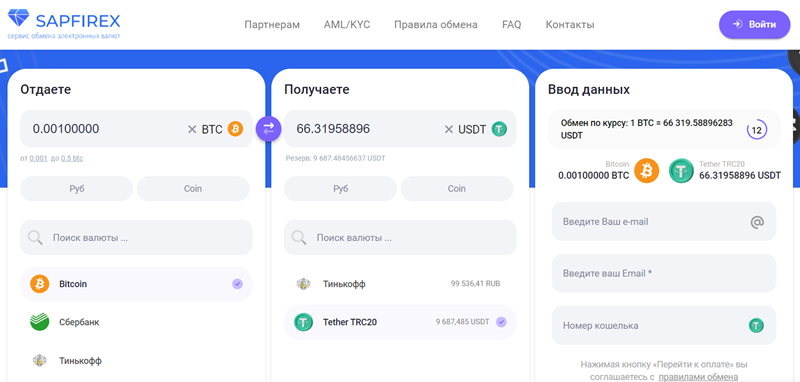Focus the Введите Ваш e-mail field
Image resolution: width=800 pixels, height=382 pixels.
[x=664, y=221]
